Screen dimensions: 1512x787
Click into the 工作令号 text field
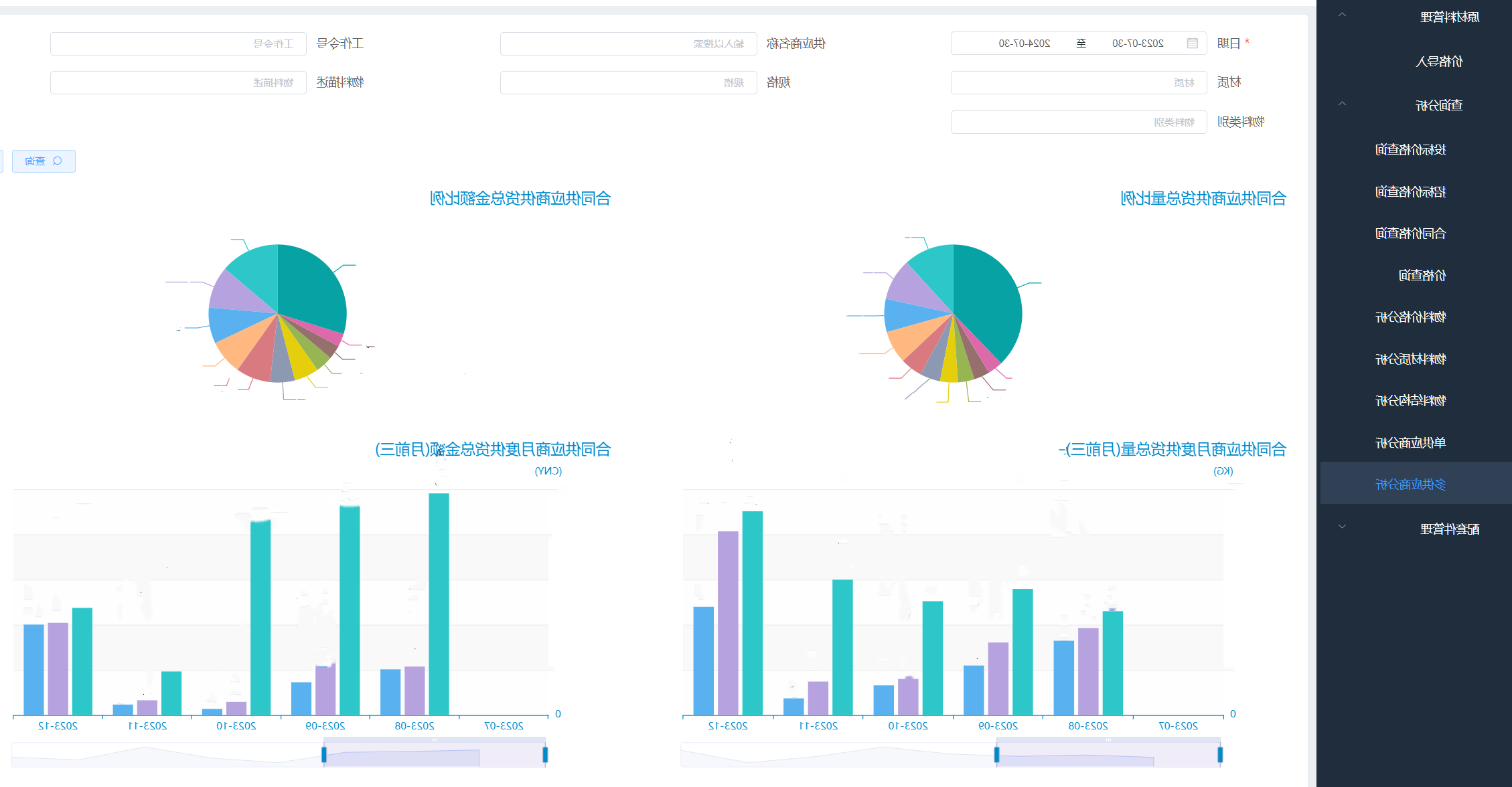click(178, 43)
